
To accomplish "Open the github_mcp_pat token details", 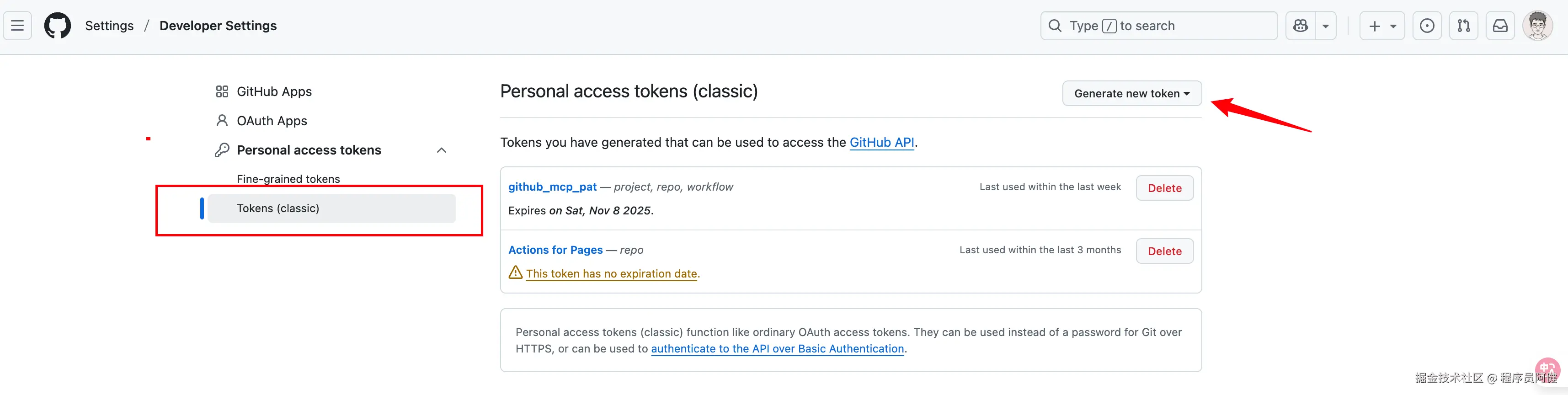I will point(552,186).
